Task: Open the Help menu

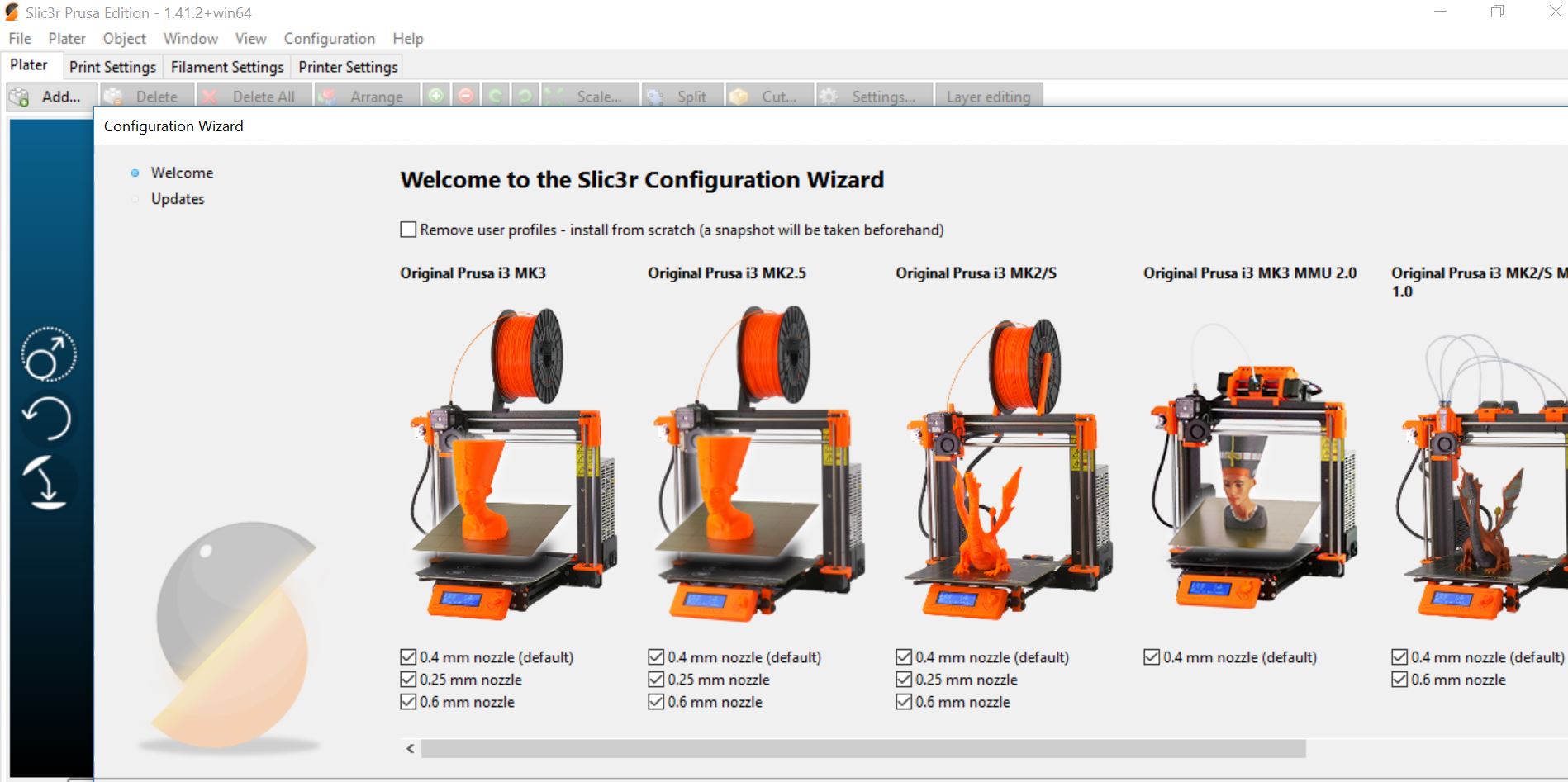Action: tap(407, 39)
